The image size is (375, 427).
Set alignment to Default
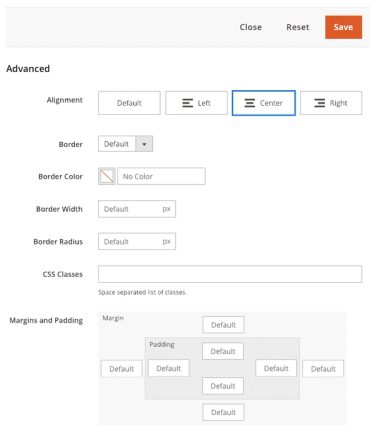tap(129, 103)
